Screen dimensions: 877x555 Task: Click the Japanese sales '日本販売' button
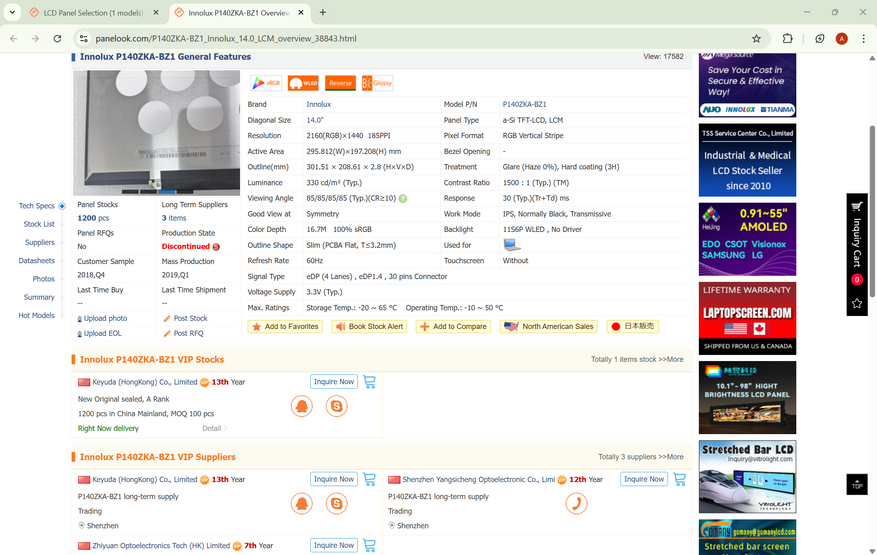click(633, 327)
